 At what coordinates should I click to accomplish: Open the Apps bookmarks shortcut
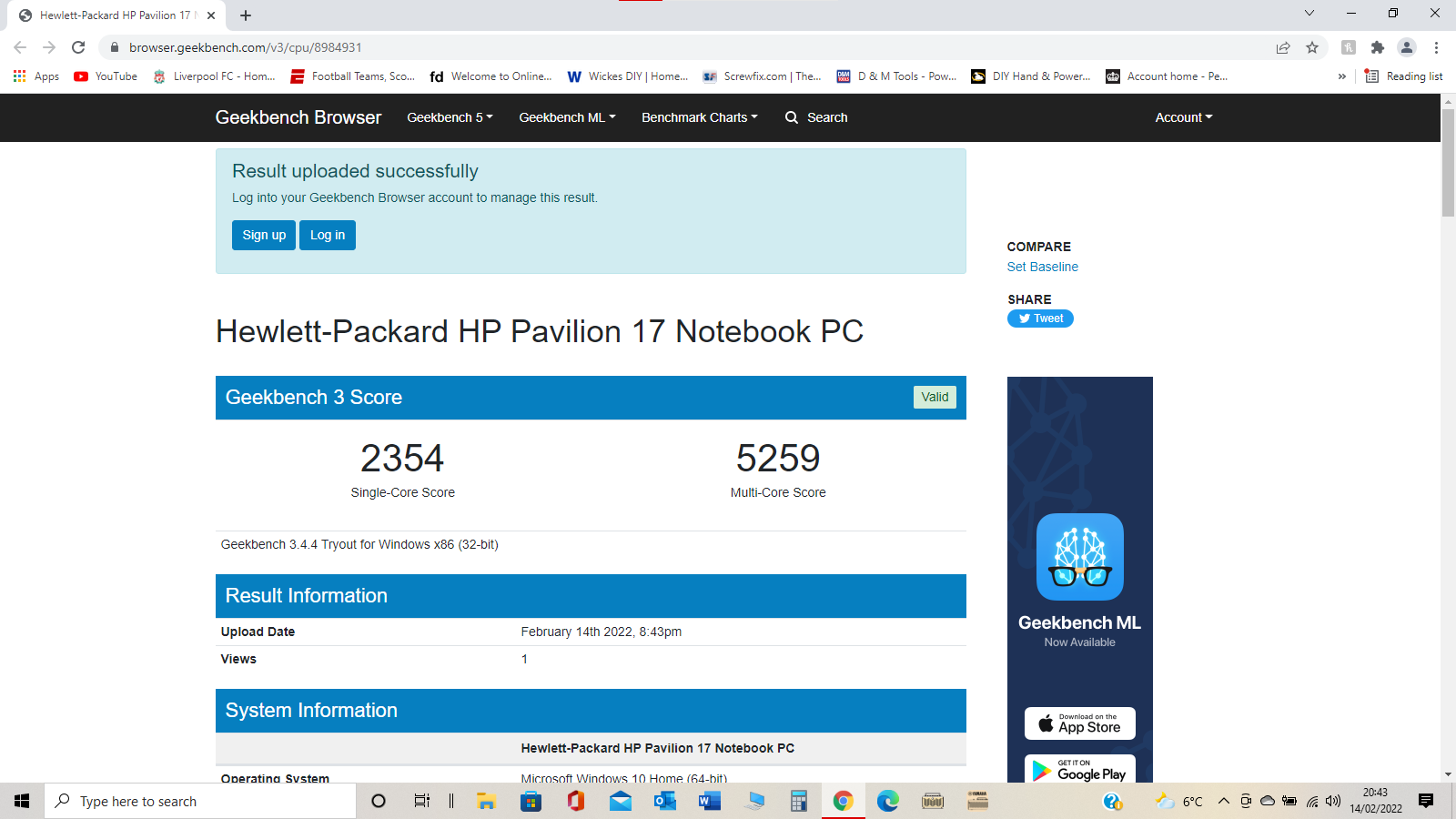(36, 76)
